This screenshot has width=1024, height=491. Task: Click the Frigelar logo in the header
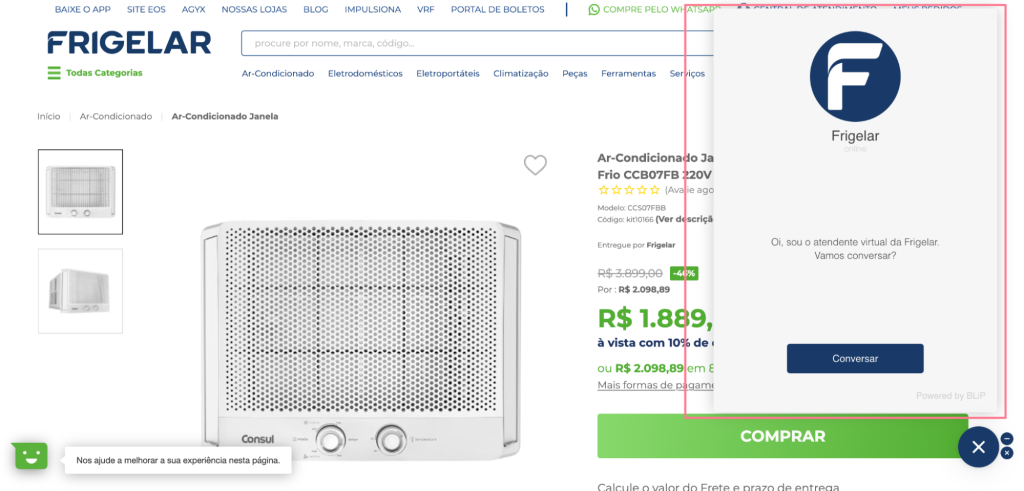[x=129, y=43]
